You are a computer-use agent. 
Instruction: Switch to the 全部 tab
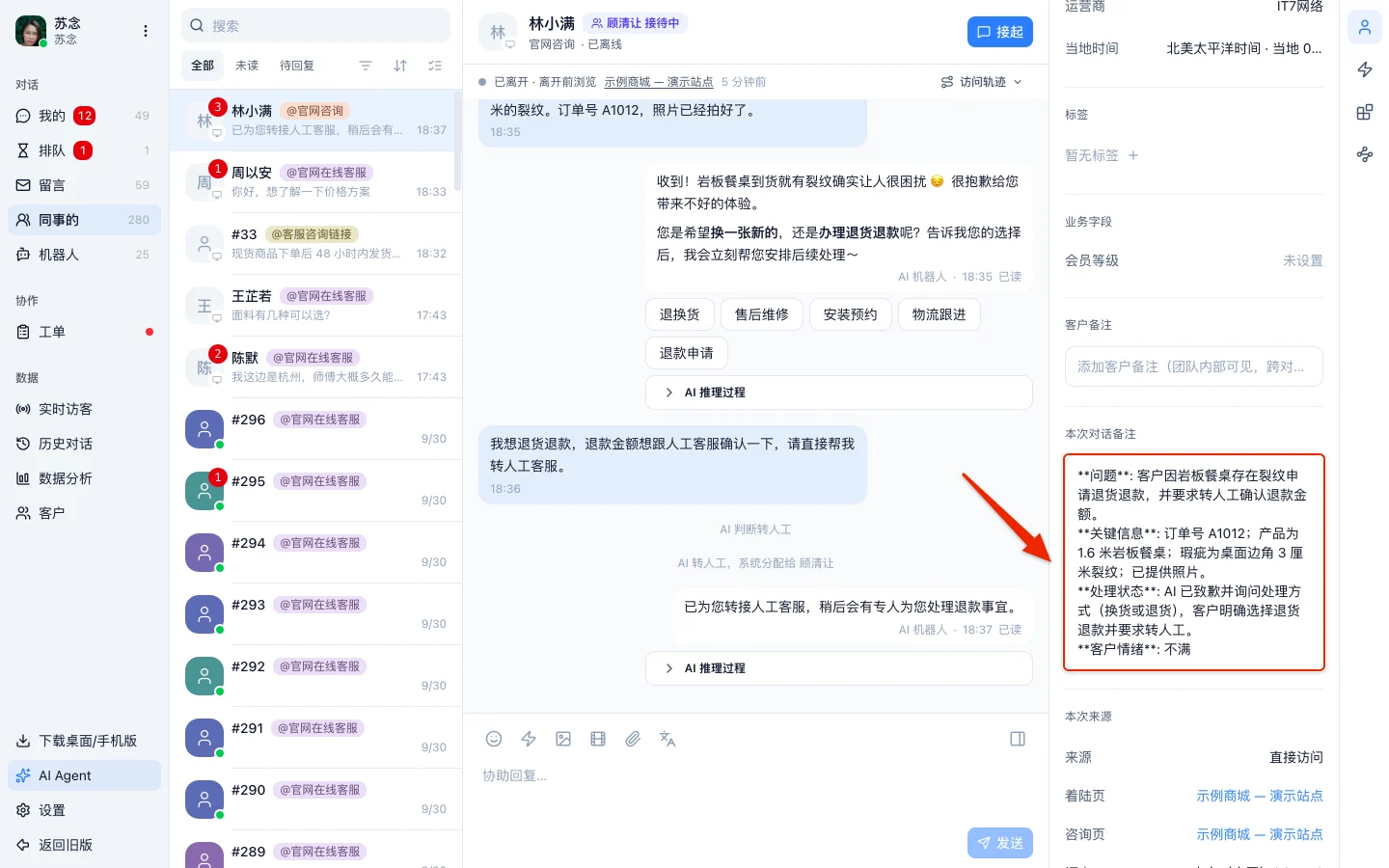point(203,66)
